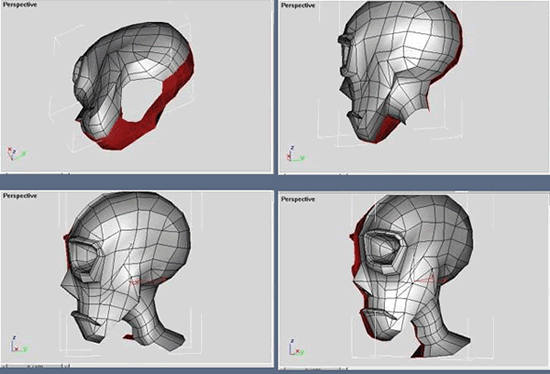Select head model with red outline along face
550x374 pixels.
point(411,277)
